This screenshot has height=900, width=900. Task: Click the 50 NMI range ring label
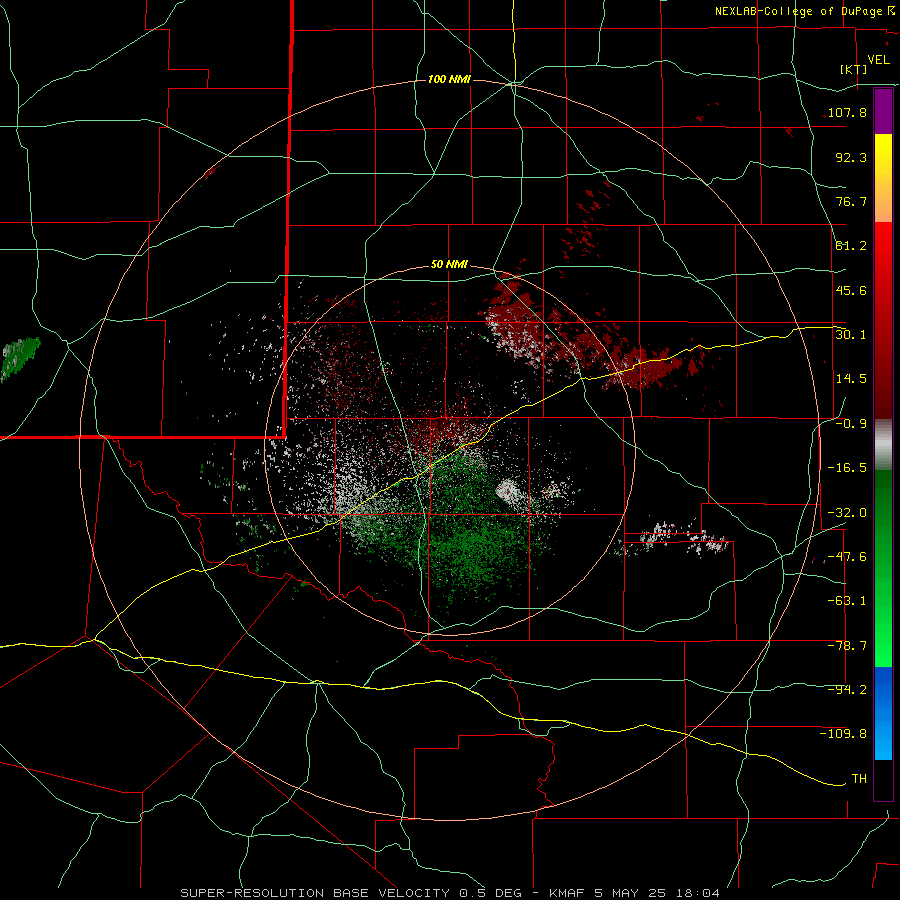click(449, 265)
